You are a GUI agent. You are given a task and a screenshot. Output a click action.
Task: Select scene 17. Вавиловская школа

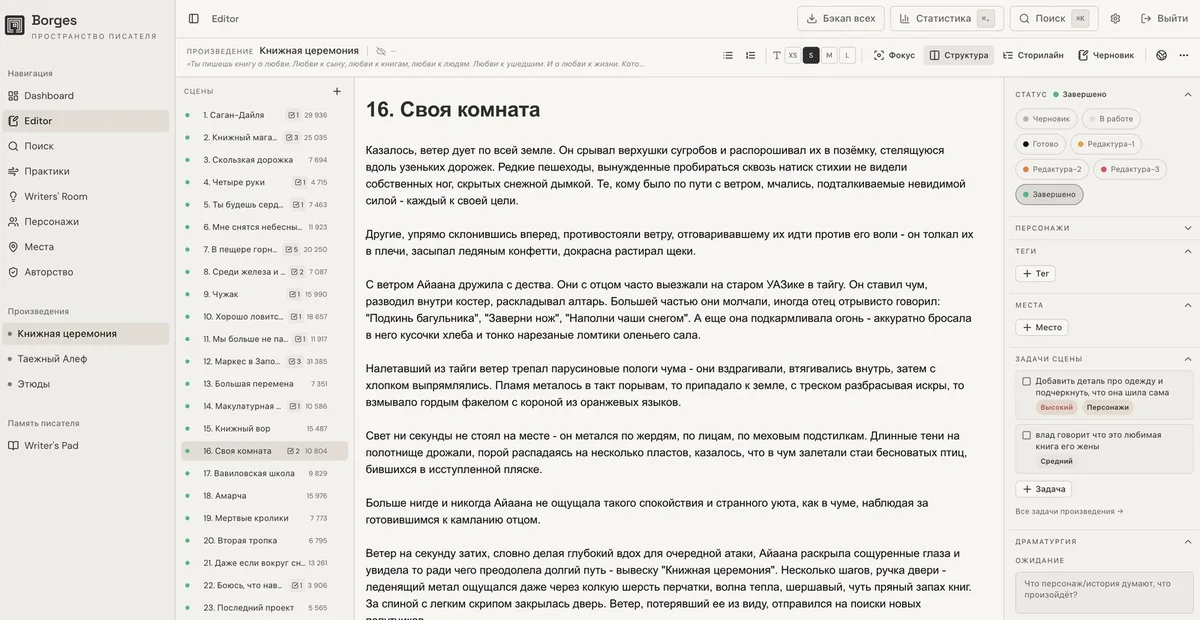264,474
